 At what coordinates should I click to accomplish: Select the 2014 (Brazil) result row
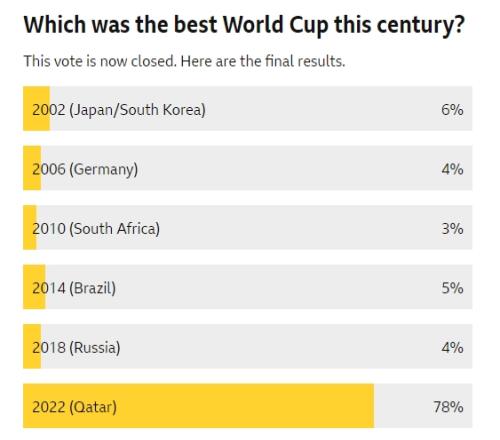[247, 287]
